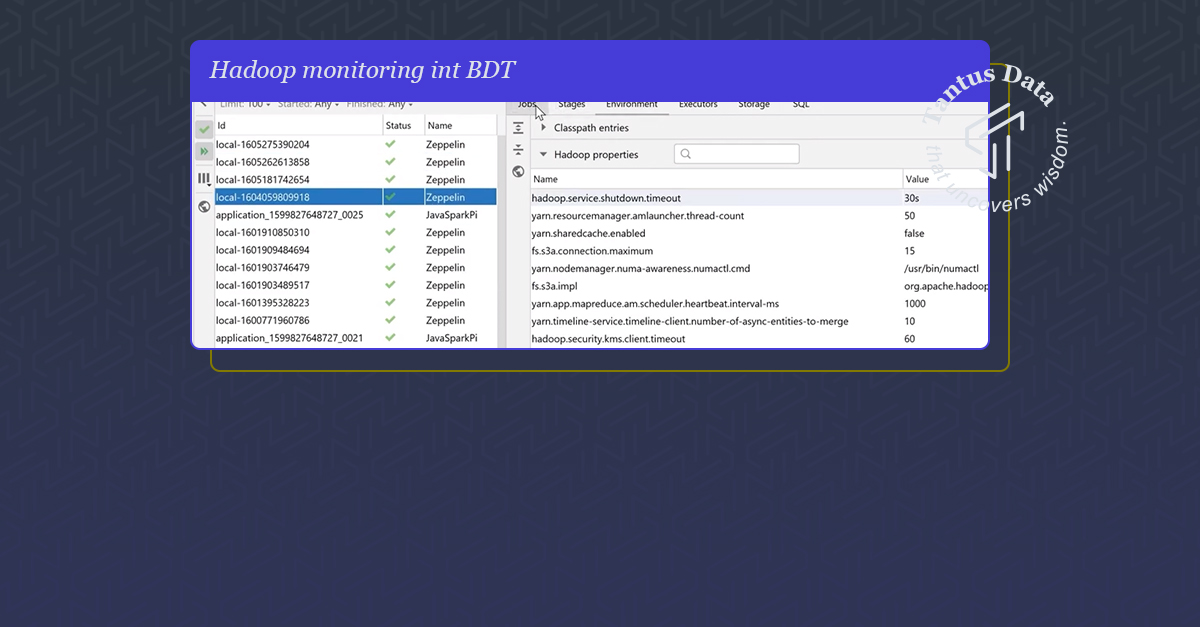Switch to the Executors tab
The width and height of the screenshot is (1200, 627).
(x=698, y=104)
